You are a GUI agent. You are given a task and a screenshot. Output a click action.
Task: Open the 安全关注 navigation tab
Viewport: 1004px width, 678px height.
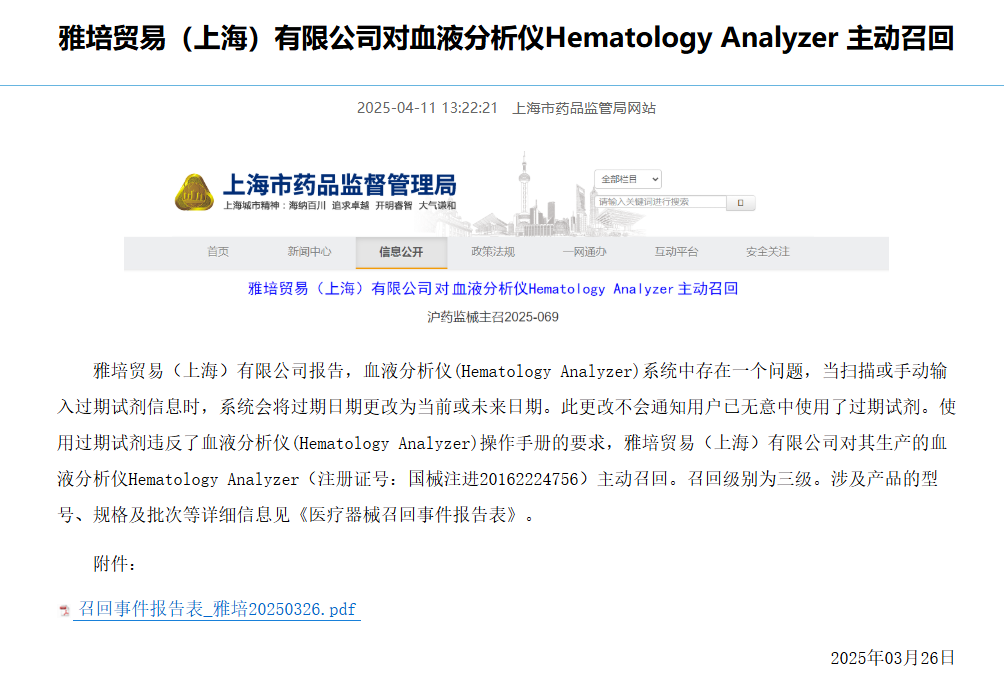click(768, 252)
